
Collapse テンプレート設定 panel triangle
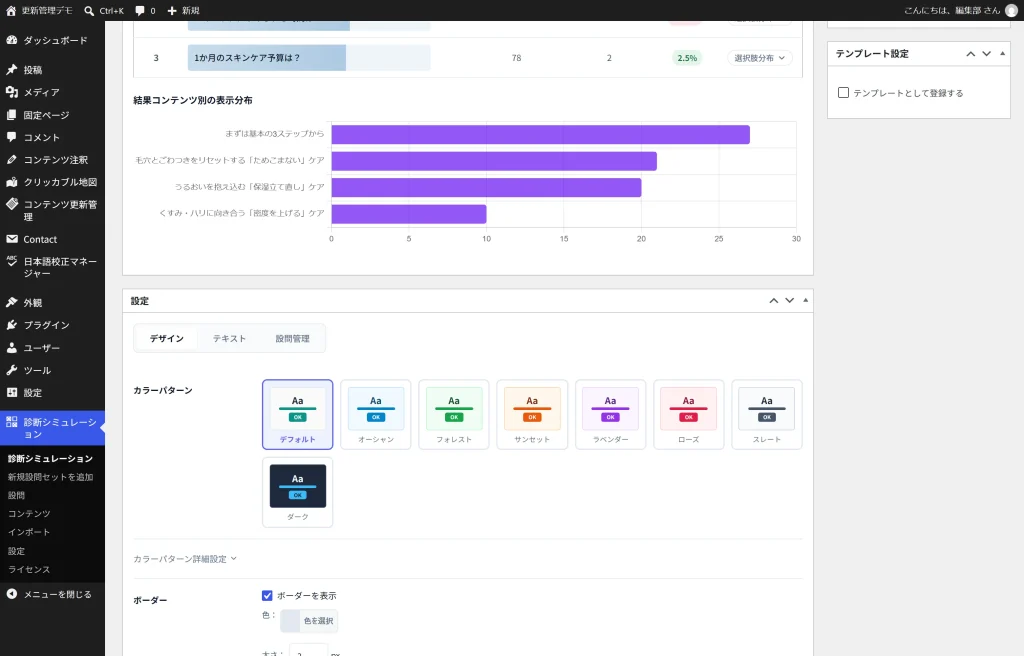(x=1002, y=54)
